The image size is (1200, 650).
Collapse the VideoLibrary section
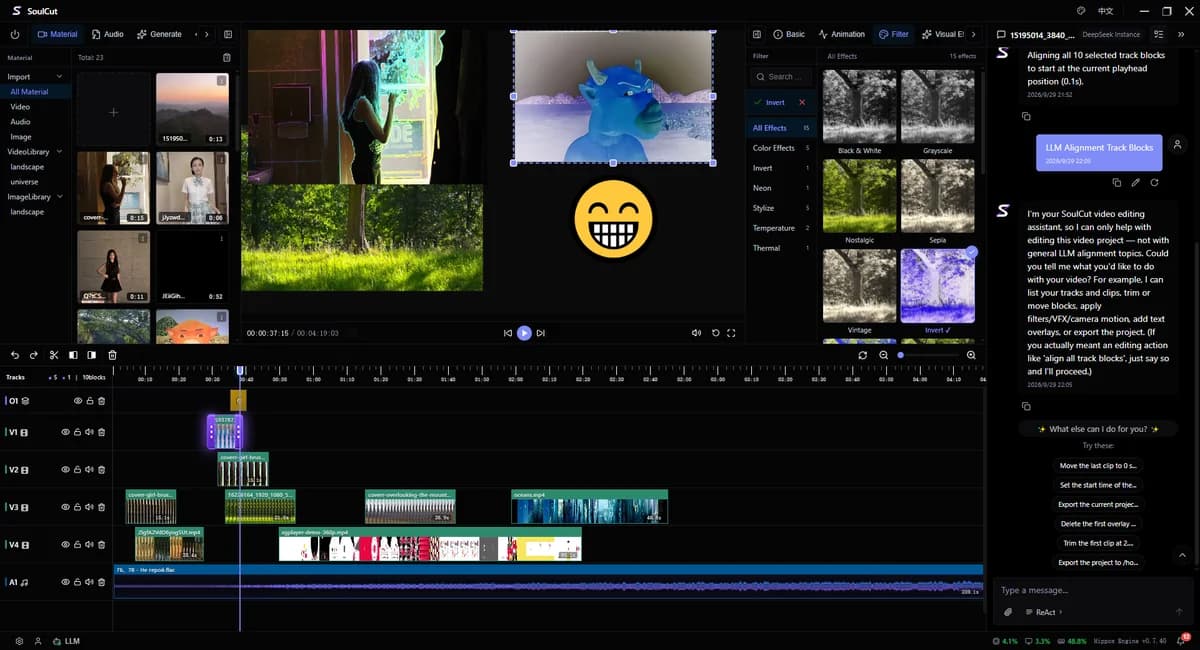[60, 151]
